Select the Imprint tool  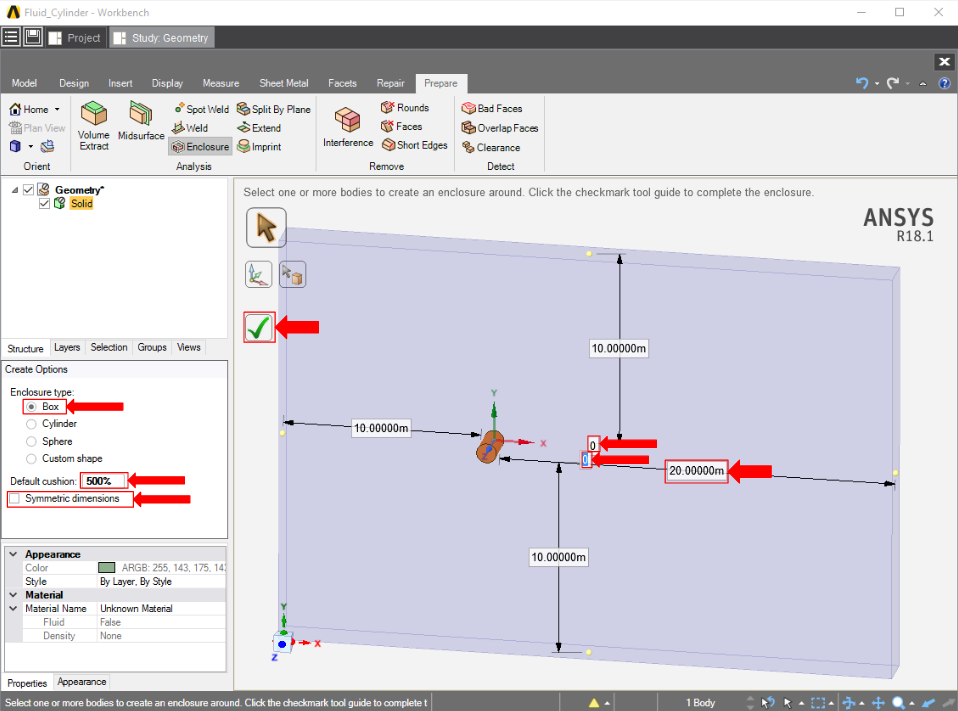(x=259, y=147)
